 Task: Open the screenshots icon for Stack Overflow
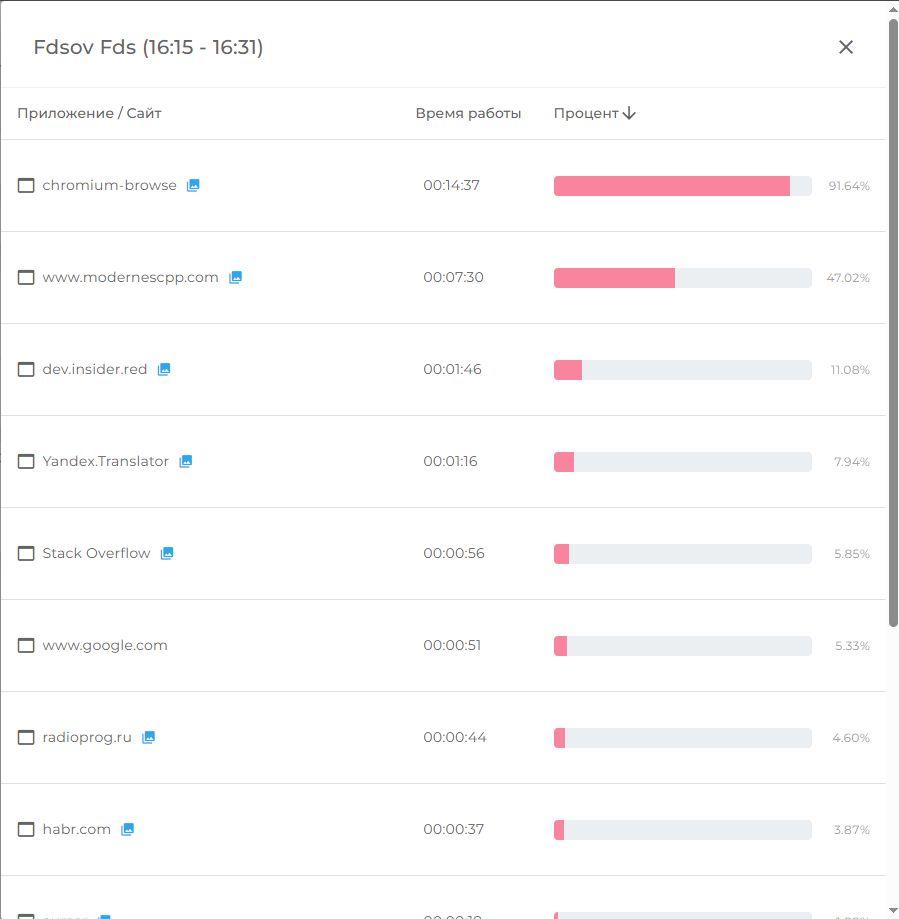pos(167,553)
